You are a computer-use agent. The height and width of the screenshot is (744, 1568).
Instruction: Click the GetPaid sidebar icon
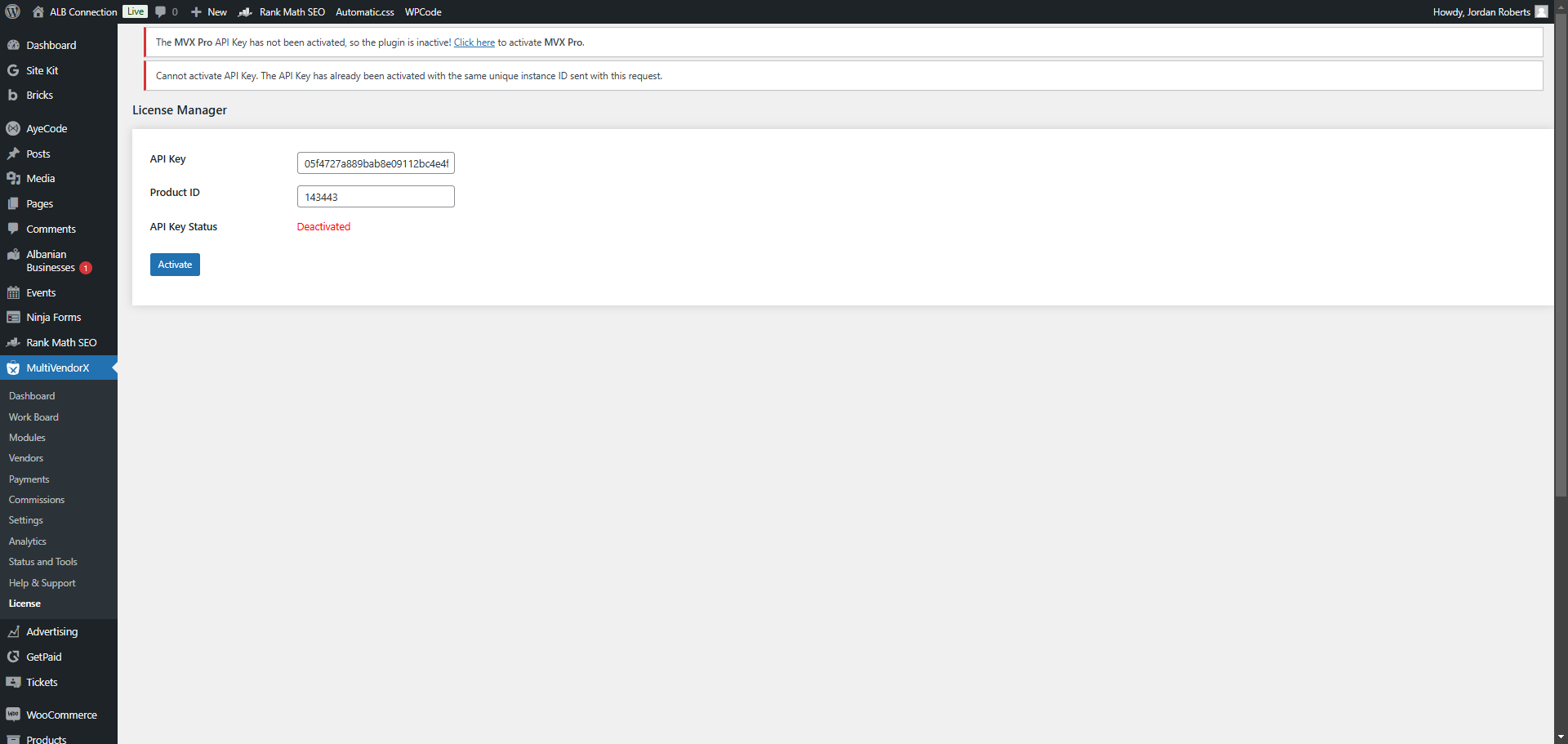[13, 657]
